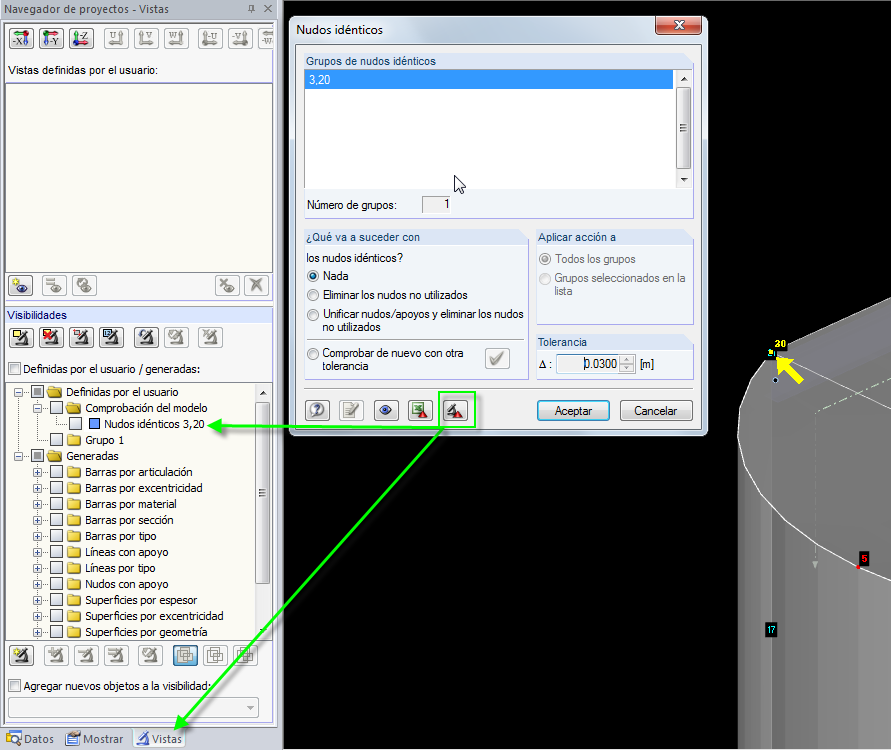
Task: Export identical nodes to Excel icon
Action: (420, 410)
